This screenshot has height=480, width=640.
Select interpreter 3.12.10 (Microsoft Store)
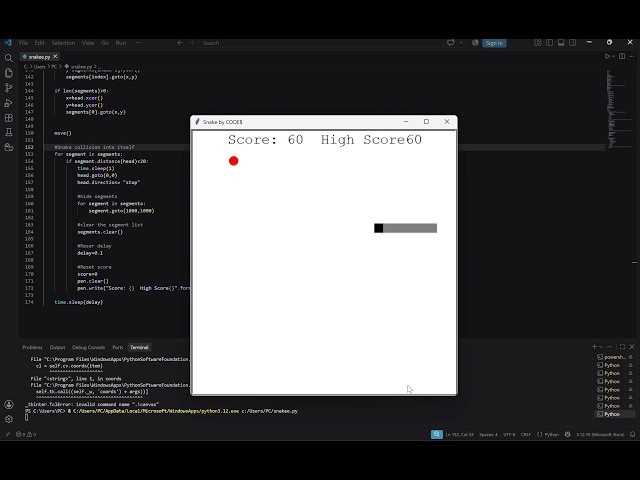tap(600, 434)
